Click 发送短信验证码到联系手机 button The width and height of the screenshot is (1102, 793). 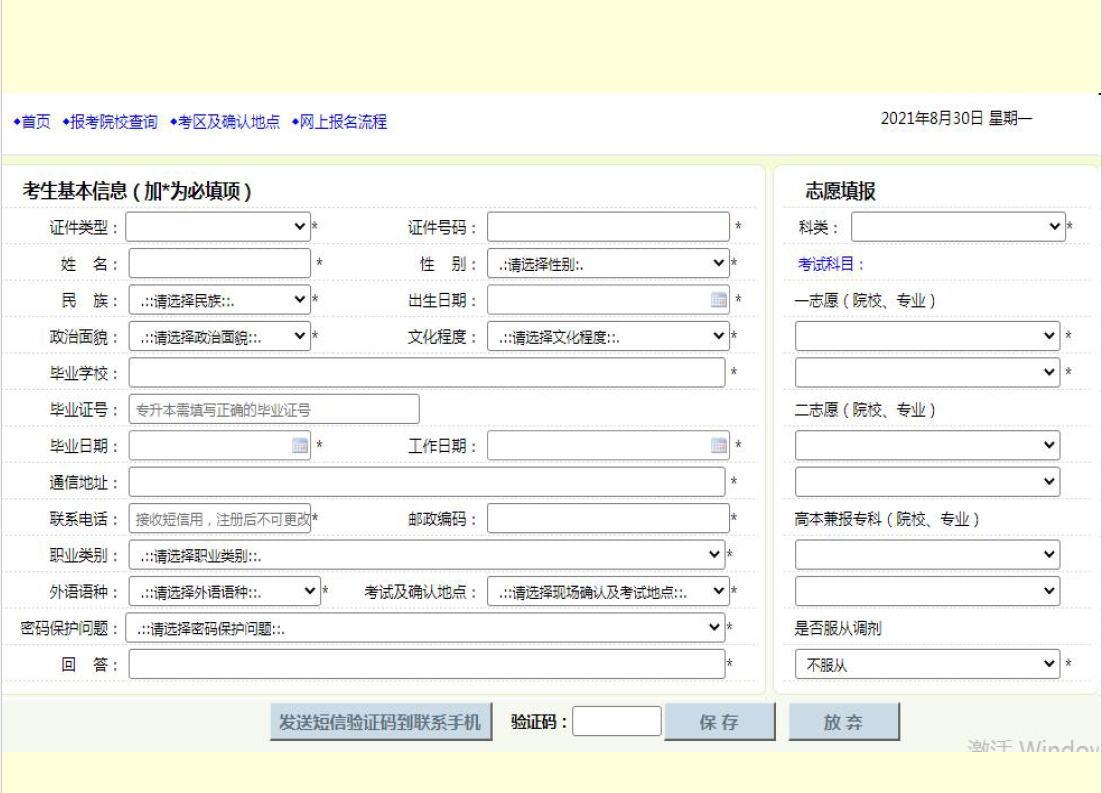tap(380, 722)
